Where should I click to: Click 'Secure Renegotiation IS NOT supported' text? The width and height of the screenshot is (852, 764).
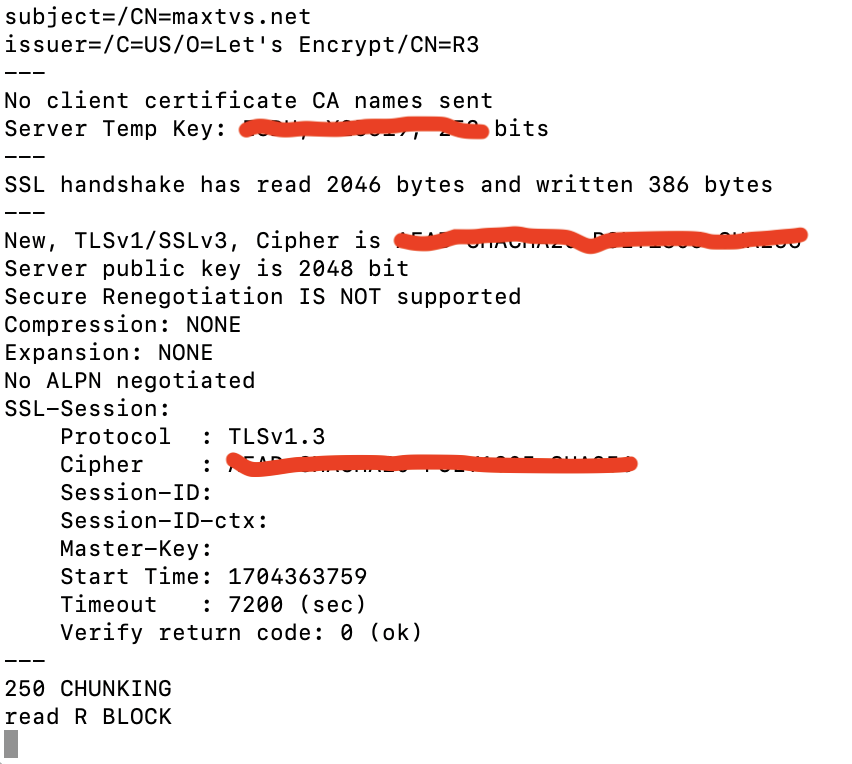262,296
